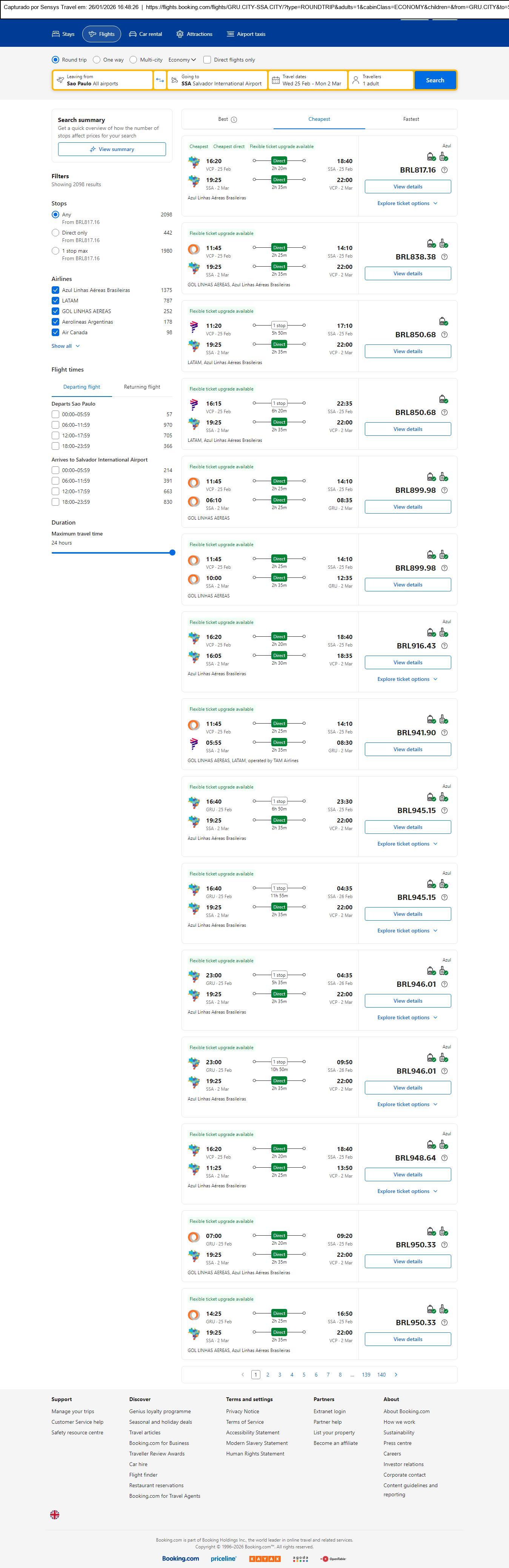Select the Direct only stops option
The image size is (509, 1568).
pyautogui.click(x=55, y=233)
